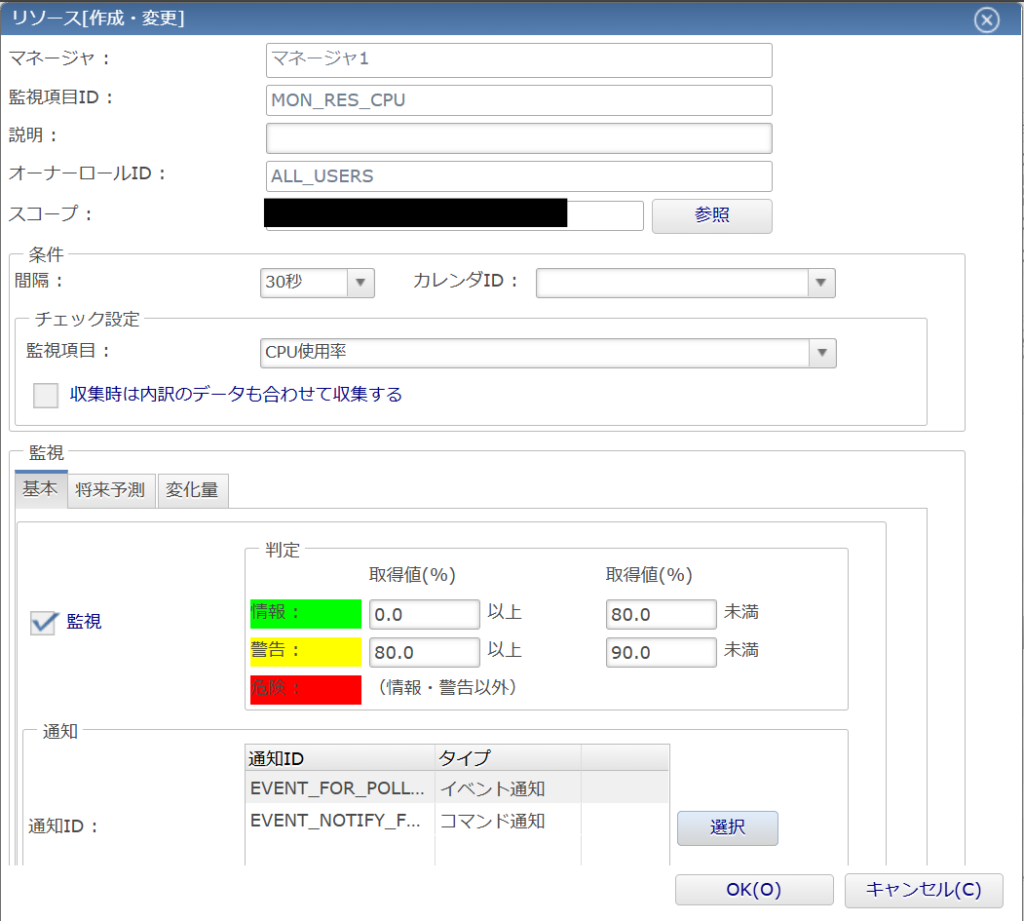1024x921 pixels.
Task: Select the EVENT_FOR_POLL notification row
Action: pyautogui.click(x=340, y=790)
